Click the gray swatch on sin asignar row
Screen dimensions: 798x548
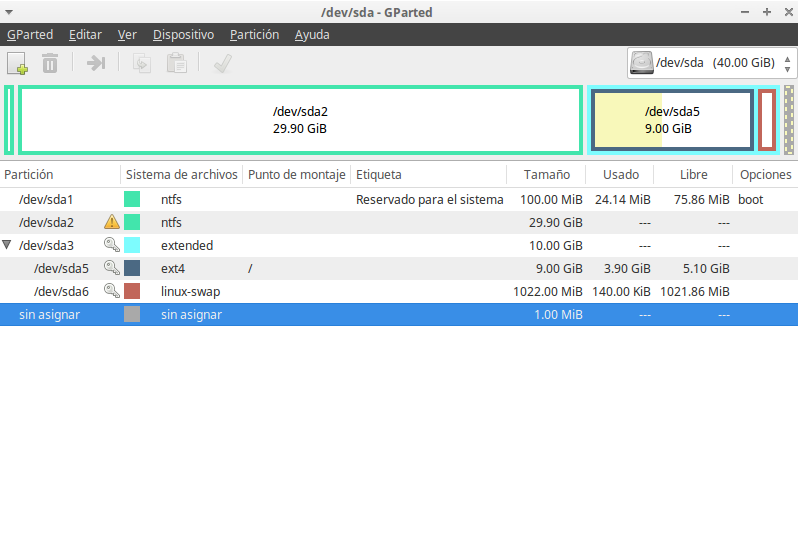pyautogui.click(x=132, y=314)
